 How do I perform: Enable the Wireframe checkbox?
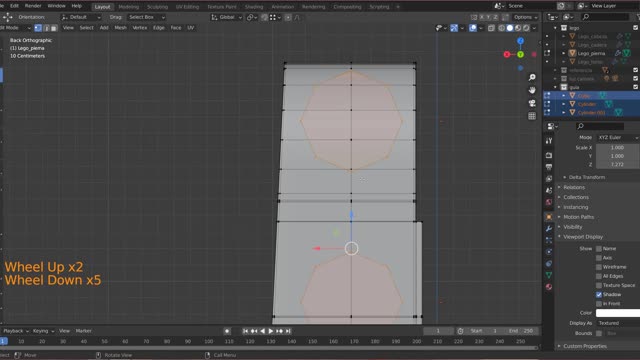599,267
